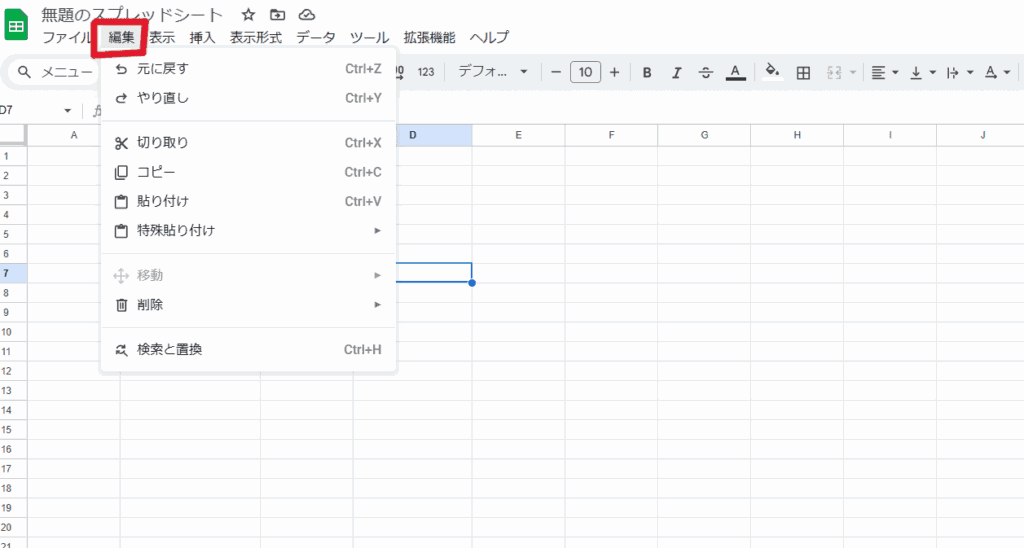Select the row 7 header
The height and width of the screenshot is (548, 1024).
[13, 273]
